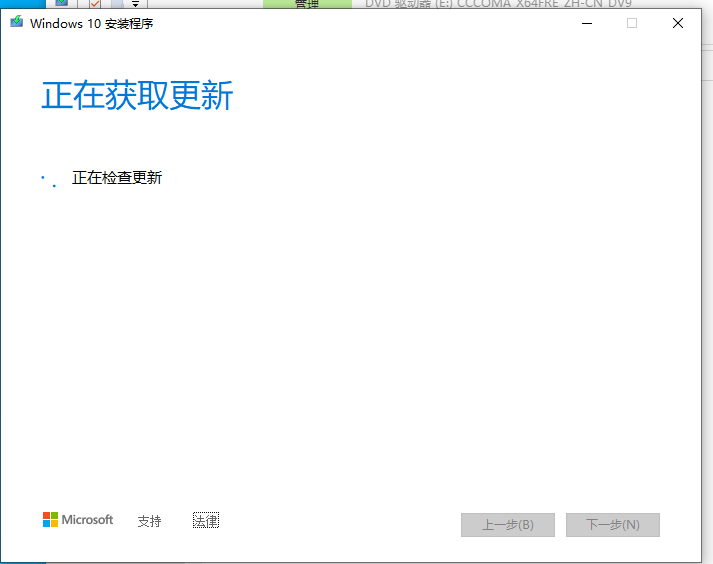Select the 管理 ribbon tab in Explorer

(307, 4)
